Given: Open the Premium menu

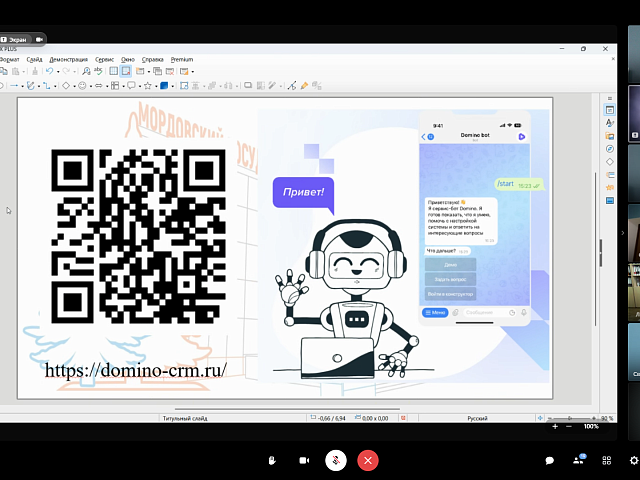Looking at the screenshot, I should (x=182, y=60).
